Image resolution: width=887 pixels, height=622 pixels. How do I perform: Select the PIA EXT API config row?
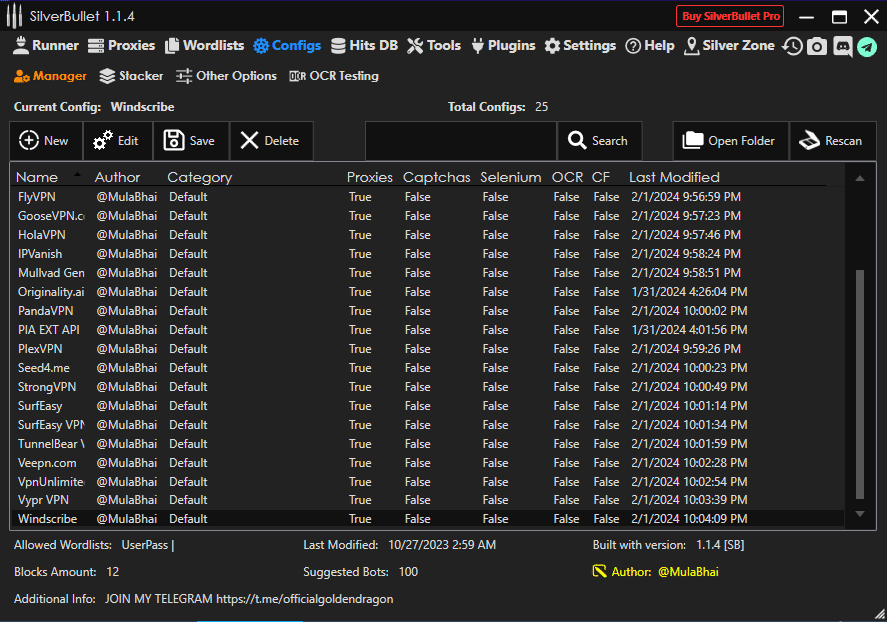[428, 330]
